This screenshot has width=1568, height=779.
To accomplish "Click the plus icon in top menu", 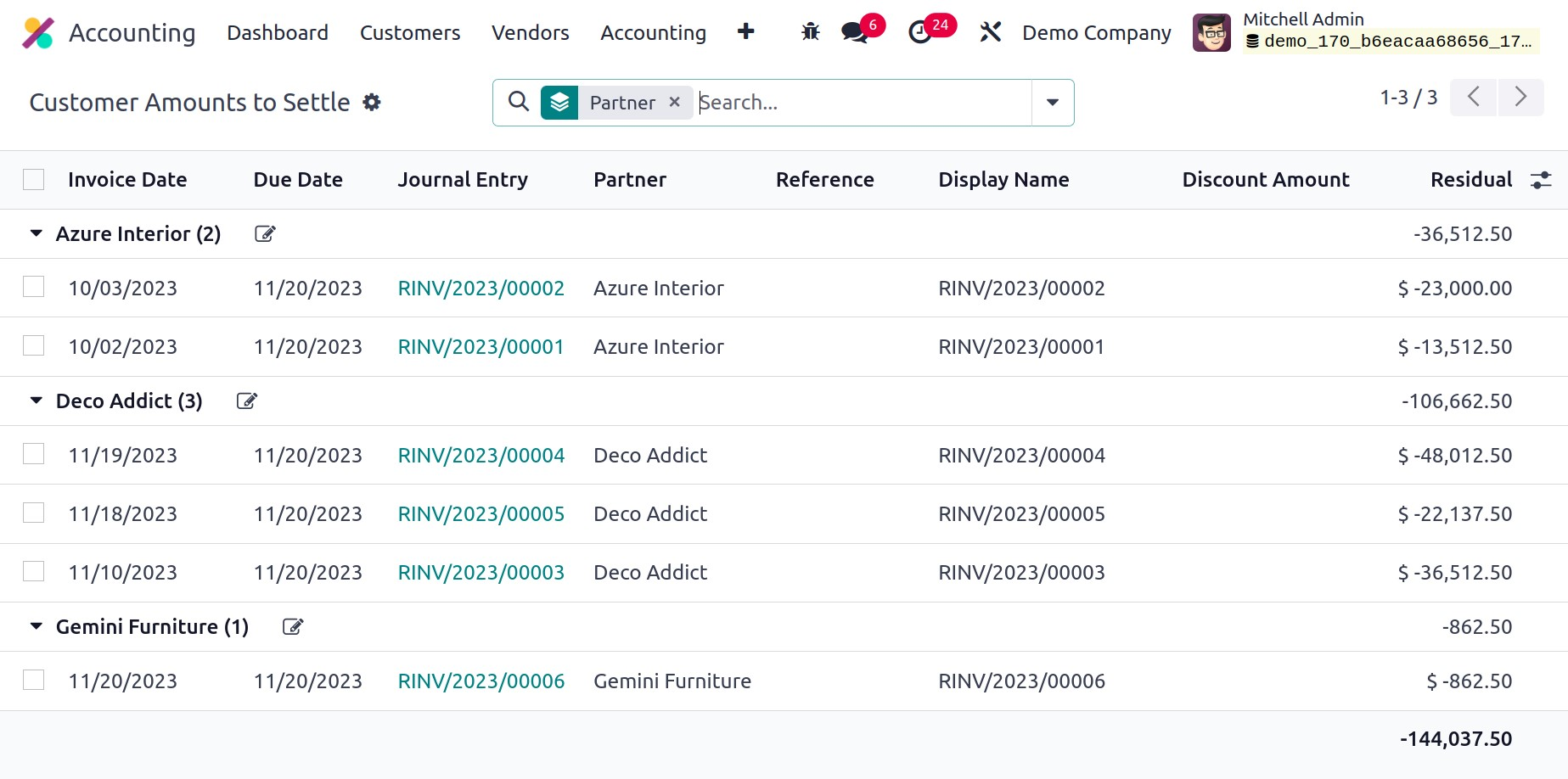I will point(745,31).
